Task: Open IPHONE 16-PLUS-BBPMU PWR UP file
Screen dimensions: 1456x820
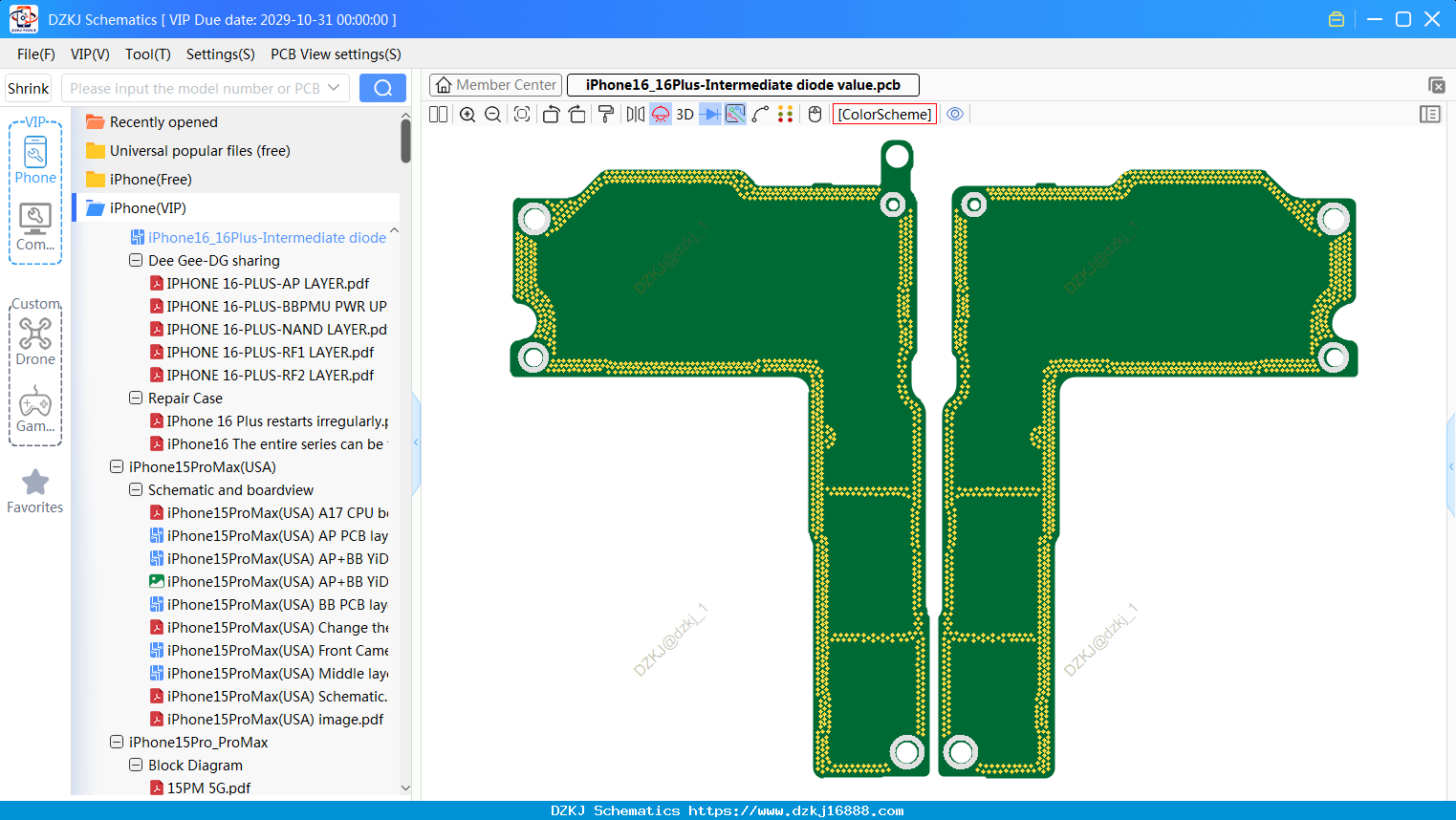Action: [269, 307]
